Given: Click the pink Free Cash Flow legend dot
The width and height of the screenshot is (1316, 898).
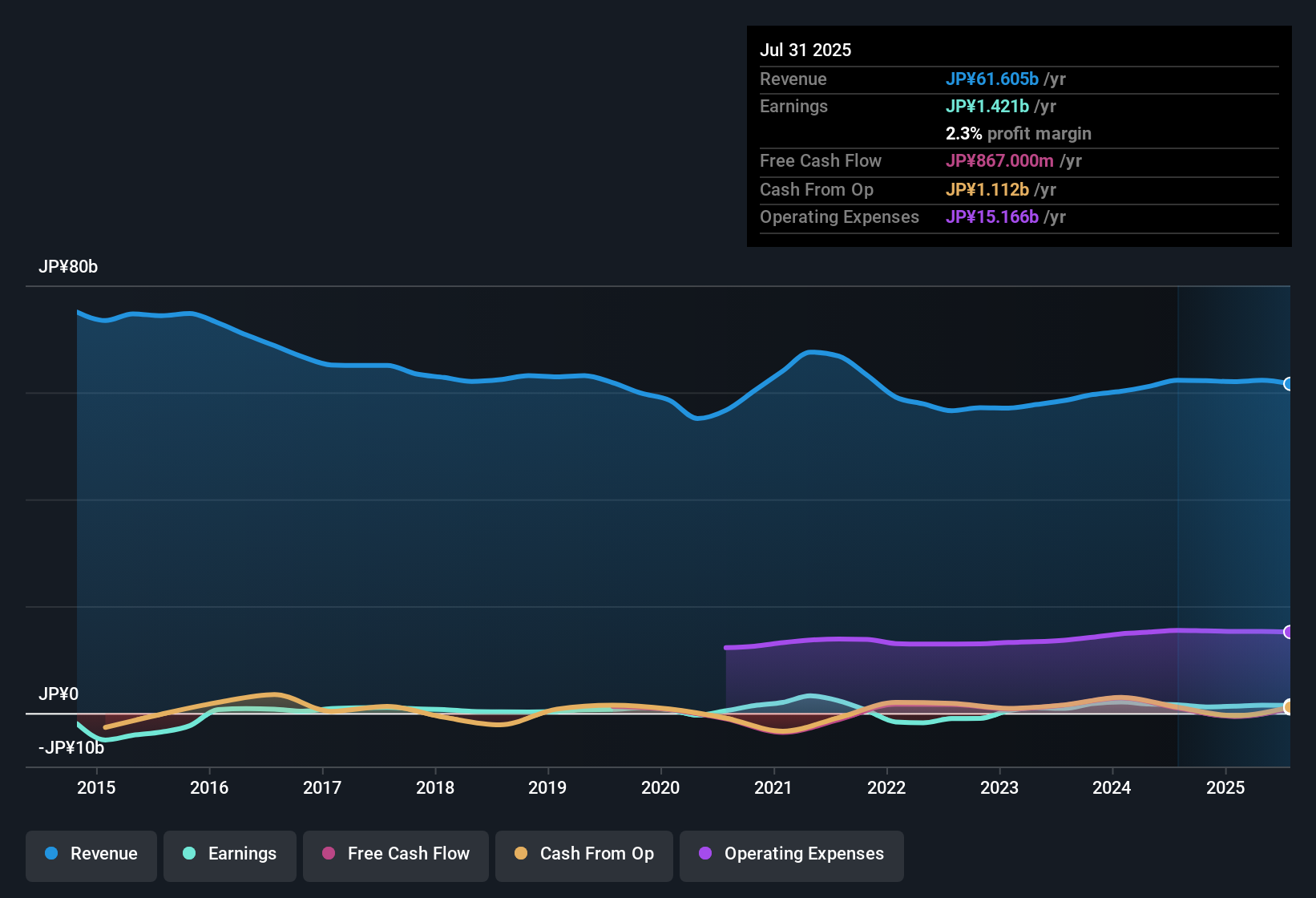Looking at the screenshot, I should click(328, 854).
